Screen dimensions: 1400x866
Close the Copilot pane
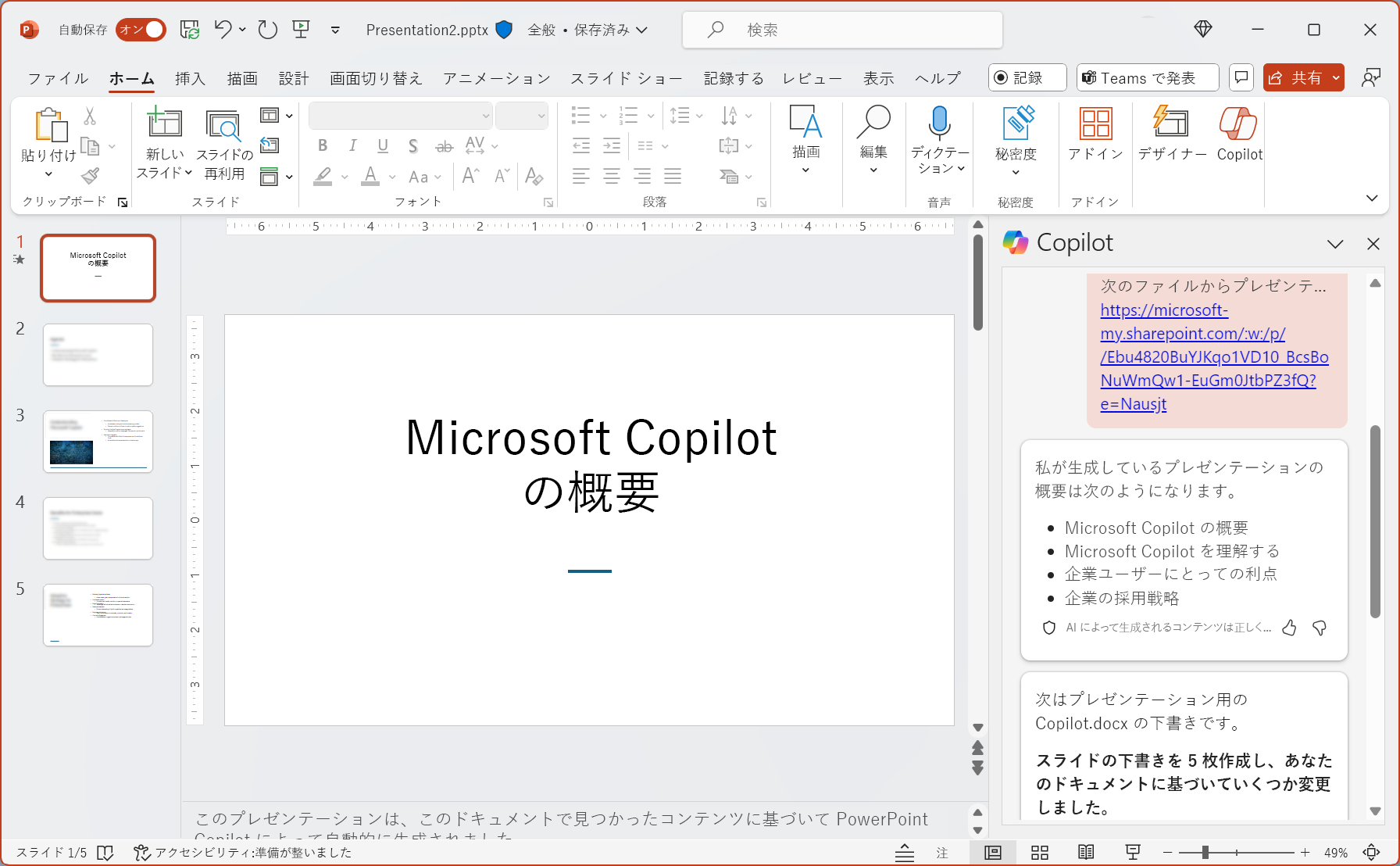coord(1373,244)
